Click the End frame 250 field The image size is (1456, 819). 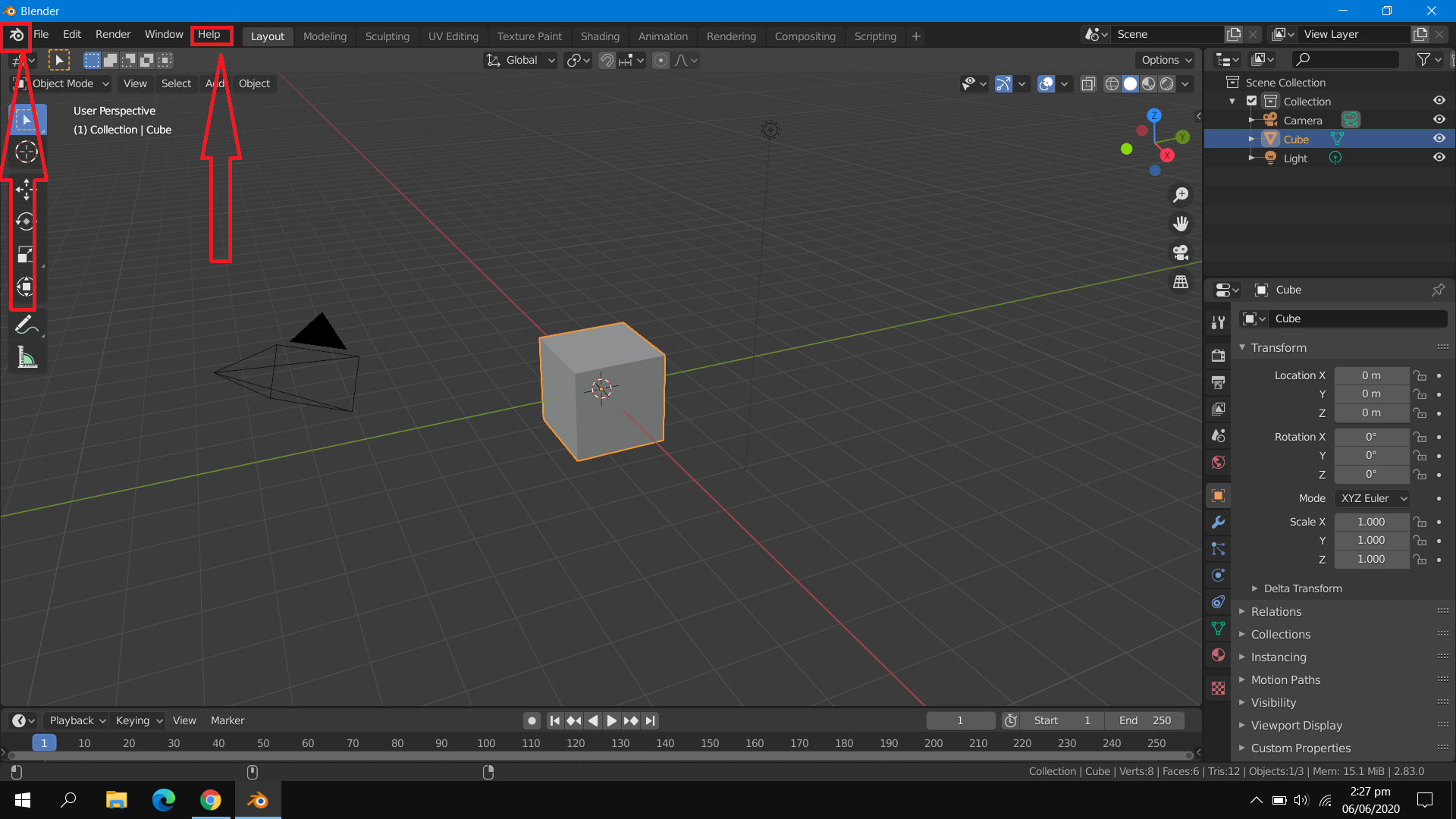[1144, 720]
